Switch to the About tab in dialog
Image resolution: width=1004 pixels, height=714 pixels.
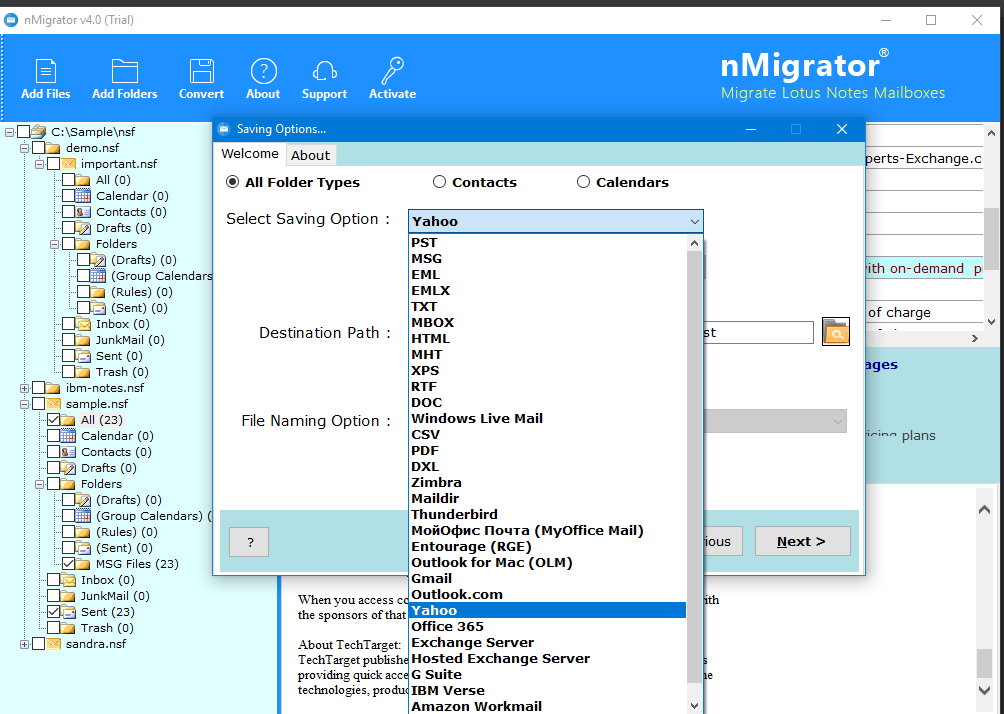click(311, 155)
